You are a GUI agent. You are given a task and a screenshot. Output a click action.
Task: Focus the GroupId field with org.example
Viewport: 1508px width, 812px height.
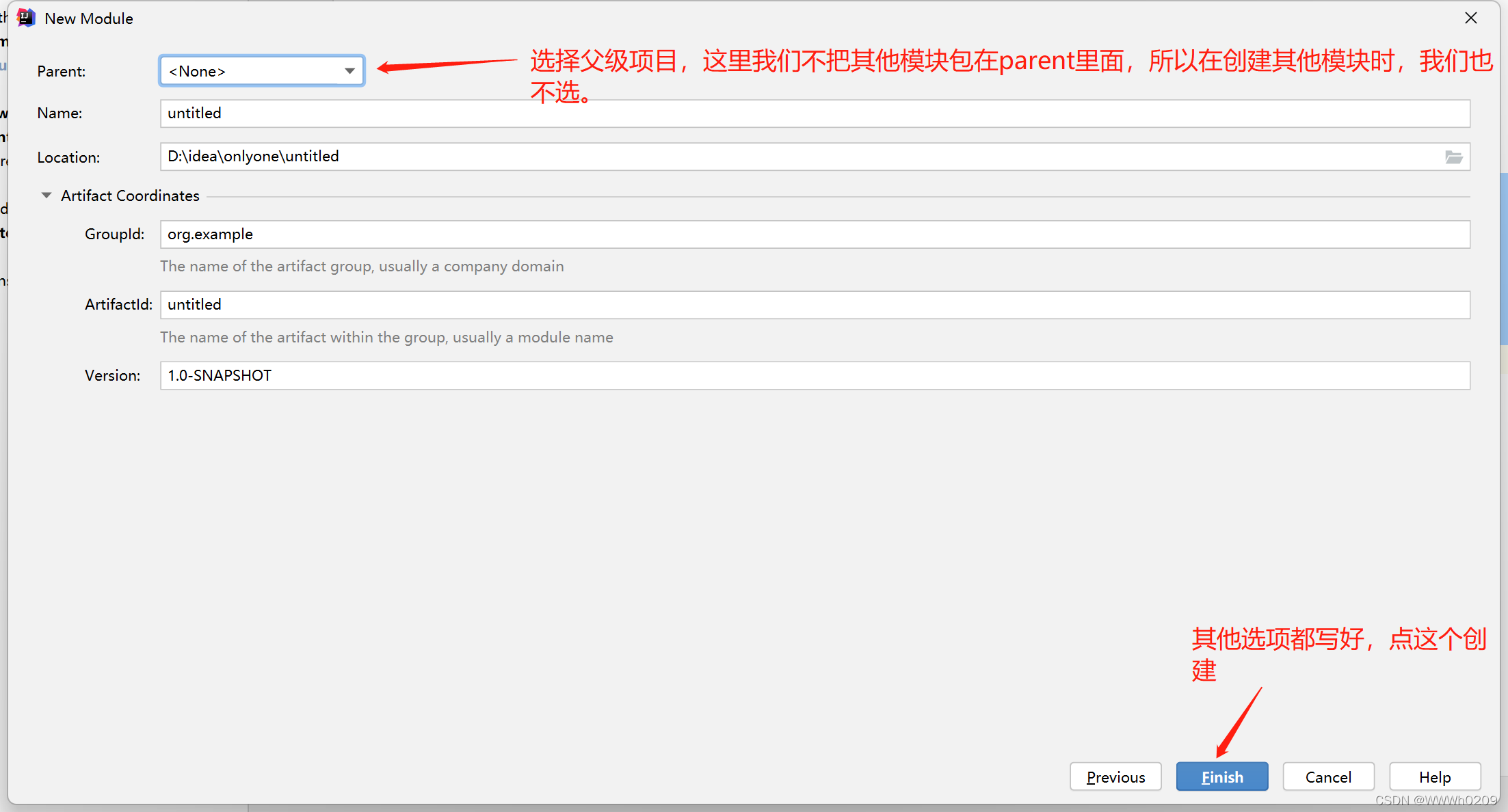814,234
